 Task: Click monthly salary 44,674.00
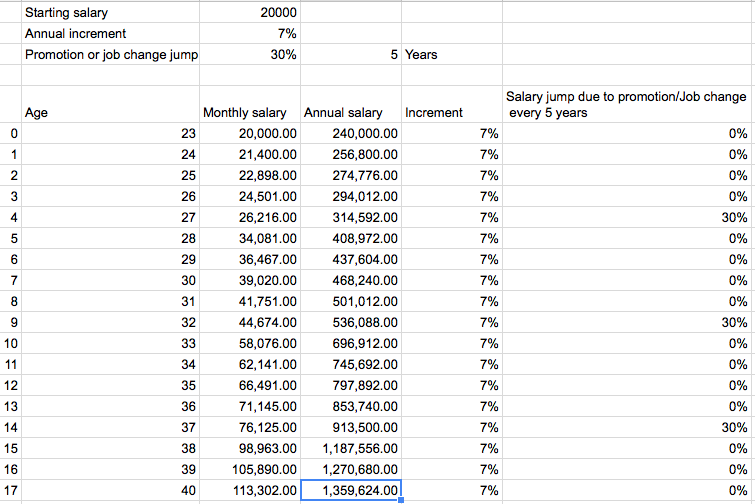coord(250,322)
